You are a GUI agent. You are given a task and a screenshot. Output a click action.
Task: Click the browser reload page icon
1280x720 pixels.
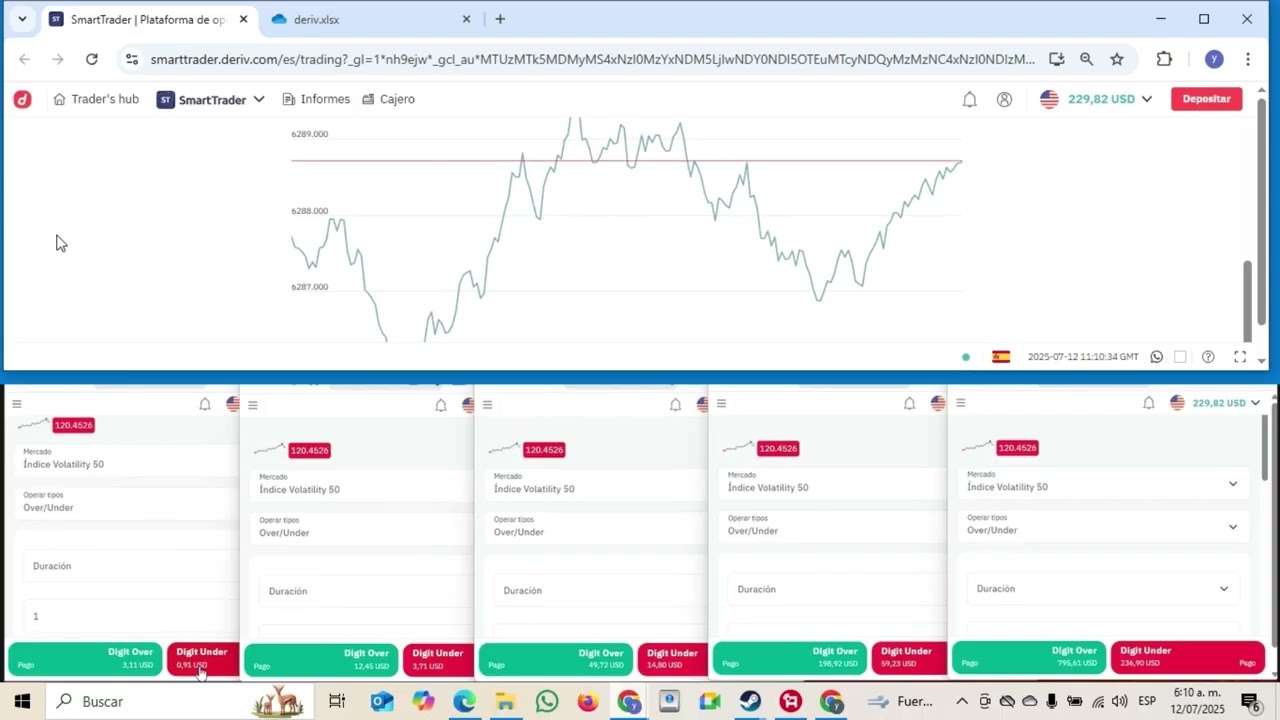click(92, 59)
